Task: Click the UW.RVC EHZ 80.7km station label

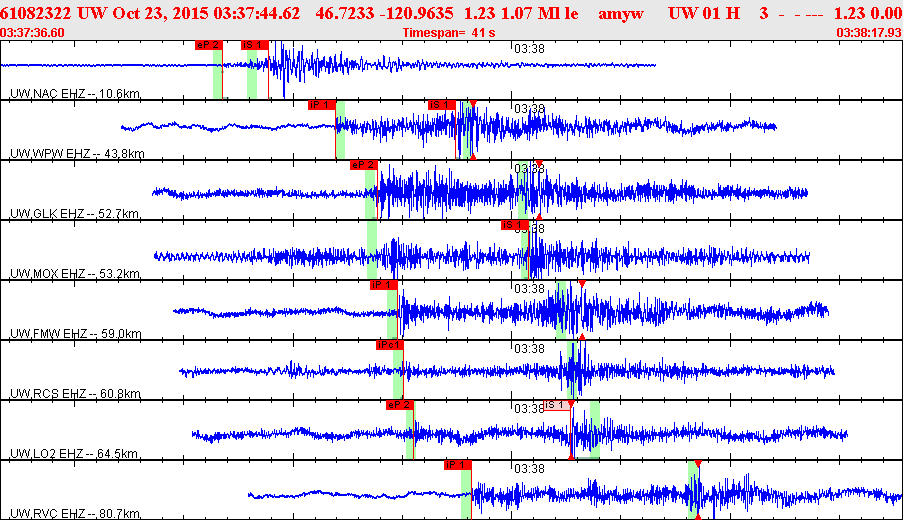Action: coord(75,513)
